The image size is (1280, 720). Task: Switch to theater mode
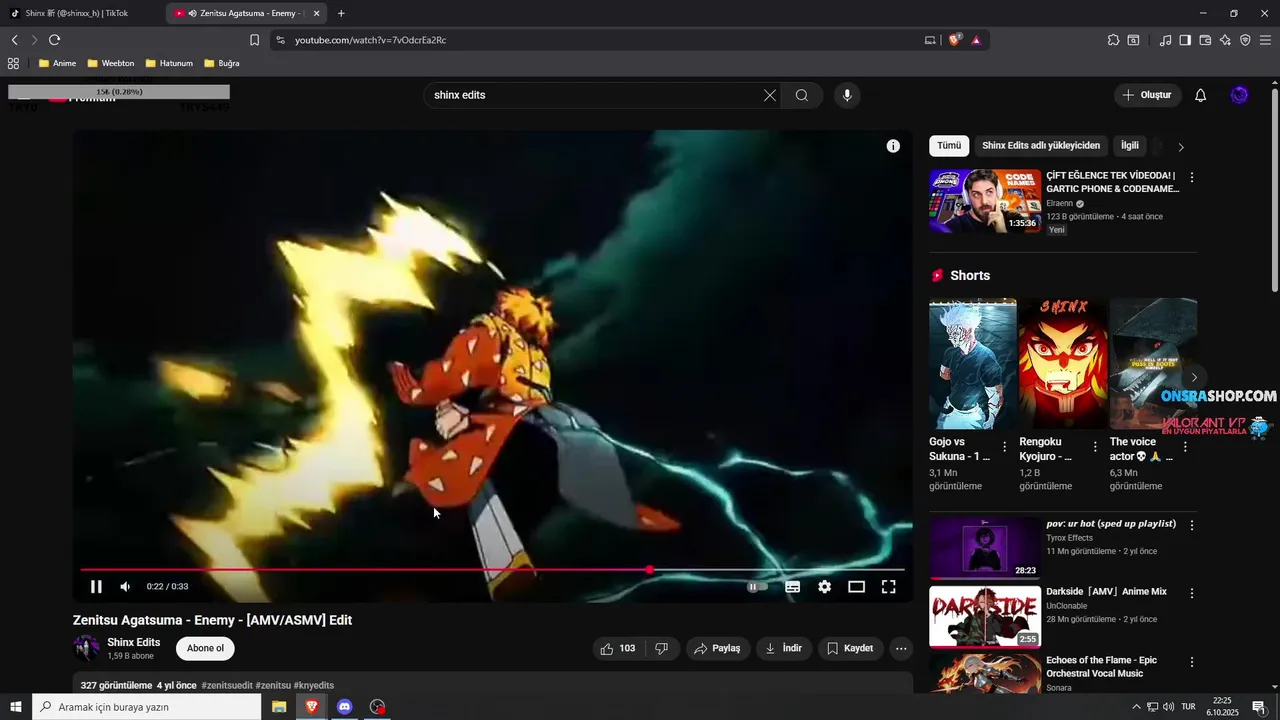coord(856,587)
